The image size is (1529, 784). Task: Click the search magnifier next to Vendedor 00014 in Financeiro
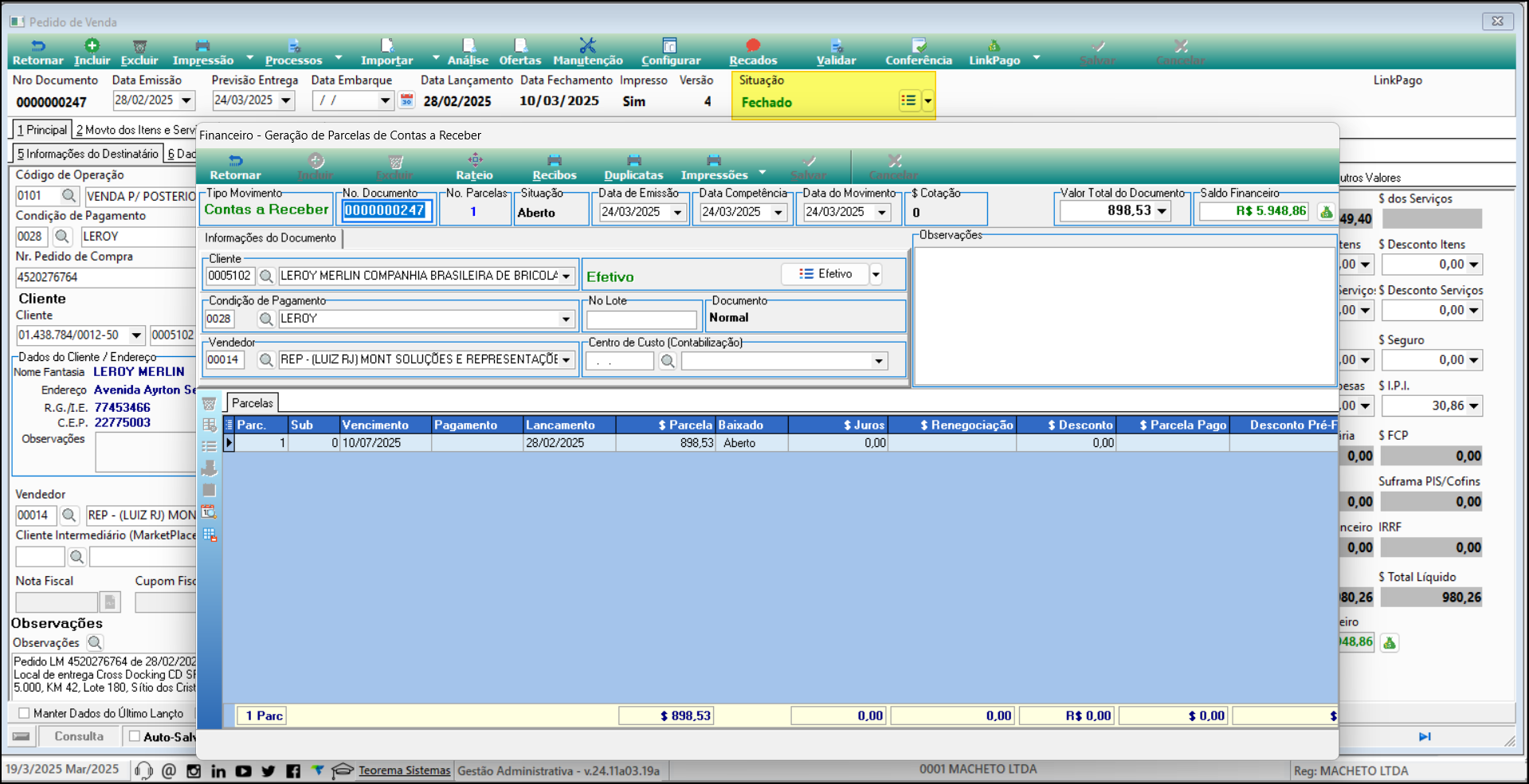point(266,360)
